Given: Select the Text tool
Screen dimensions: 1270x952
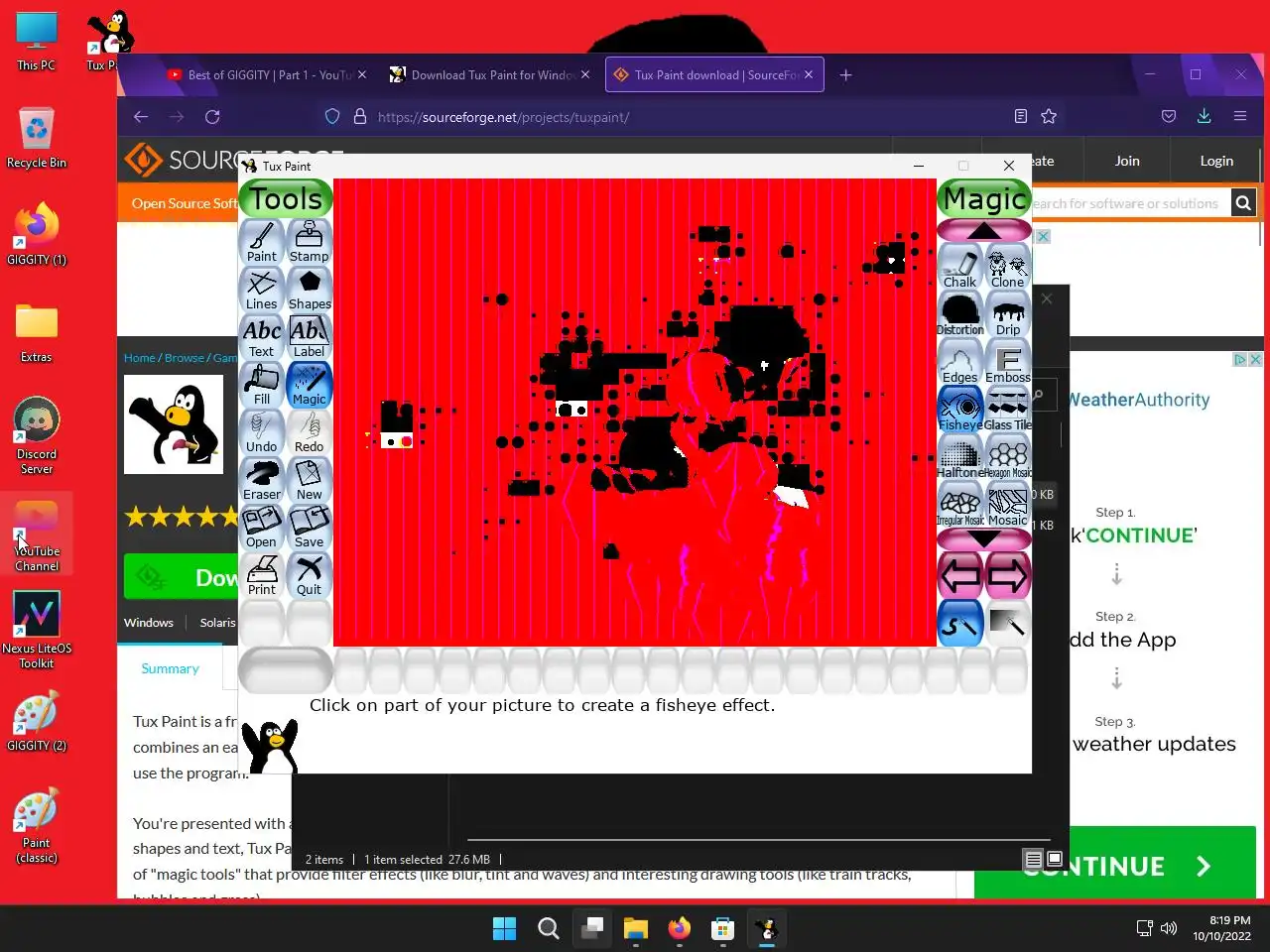Looking at the screenshot, I should [x=262, y=337].
